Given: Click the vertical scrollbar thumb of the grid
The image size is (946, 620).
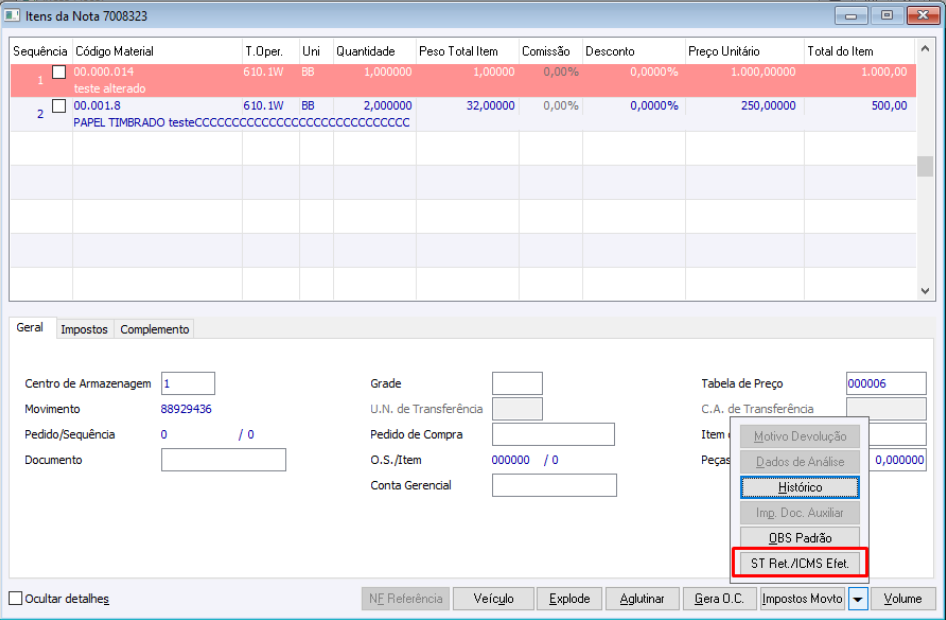Looking at the screenshot, I should tap(925, 166).
